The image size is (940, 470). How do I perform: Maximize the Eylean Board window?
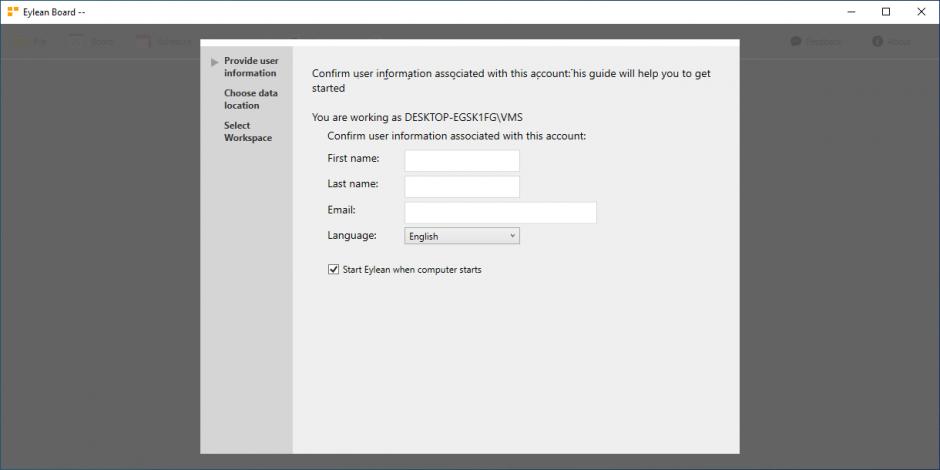click(886, 12)
